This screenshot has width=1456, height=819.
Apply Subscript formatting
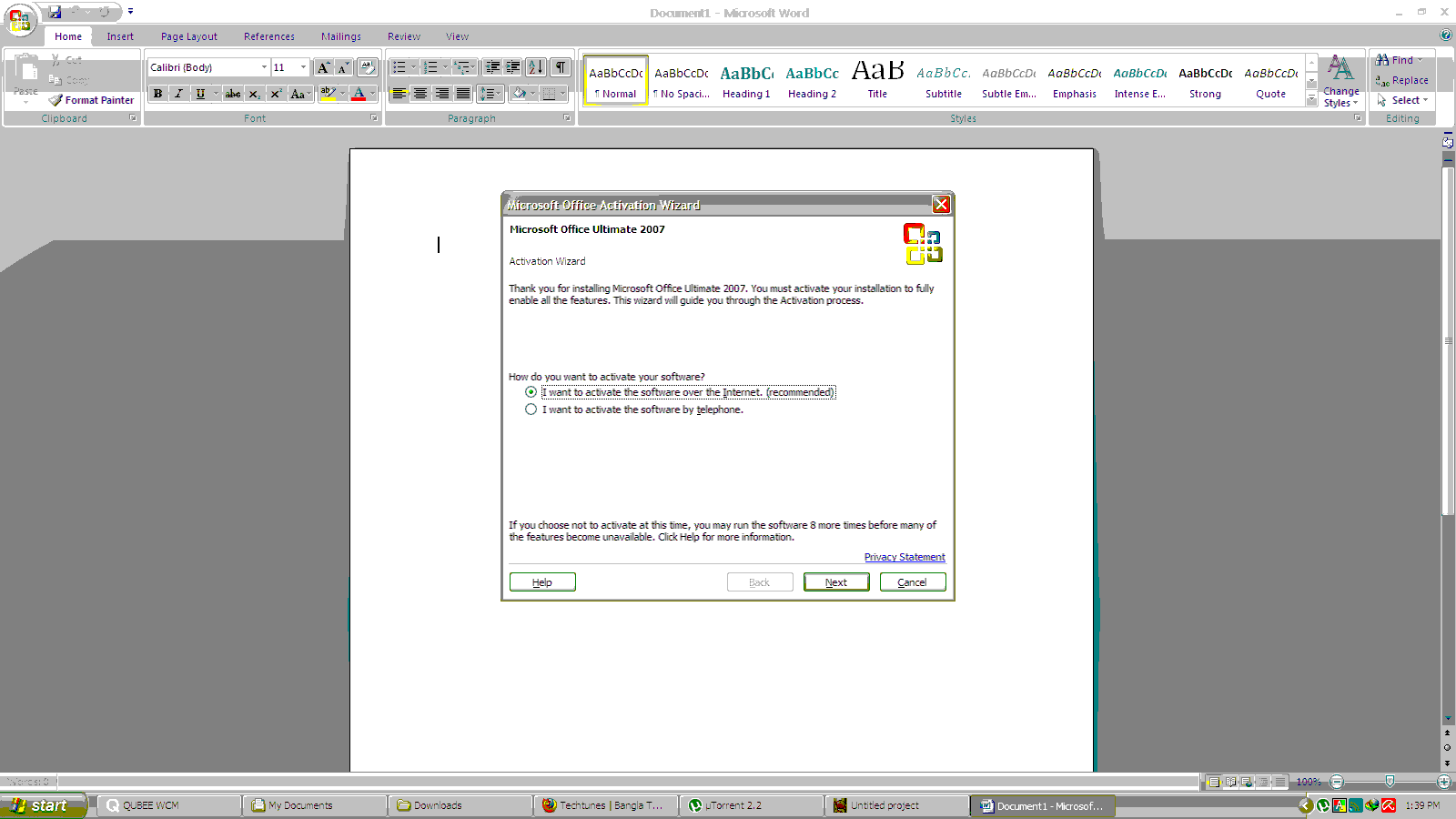tap(255, 94)
